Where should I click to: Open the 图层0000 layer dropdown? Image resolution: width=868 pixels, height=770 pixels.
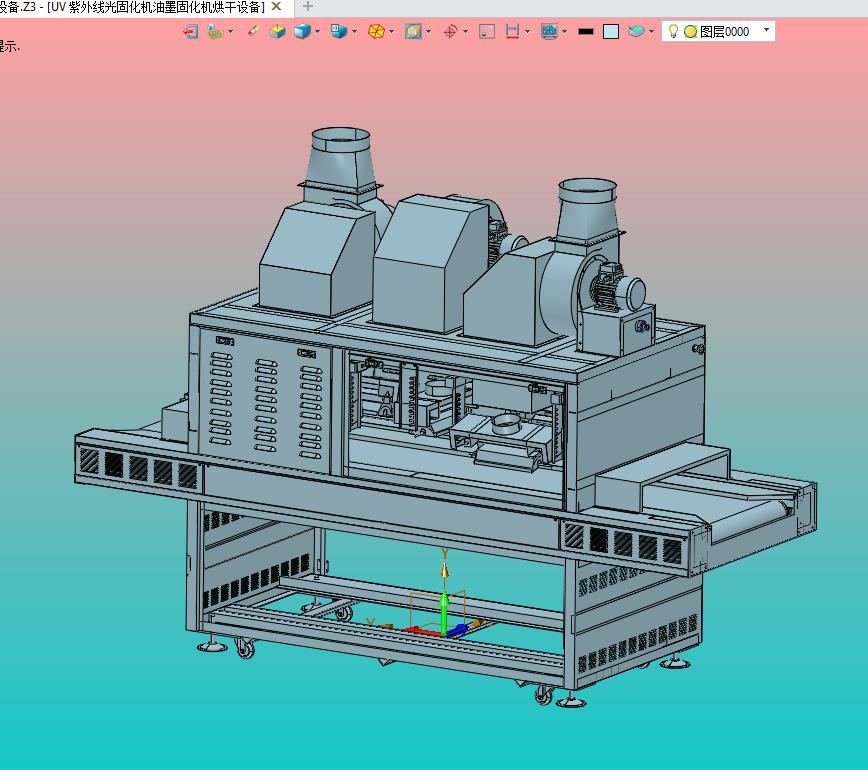coord(766,30)
